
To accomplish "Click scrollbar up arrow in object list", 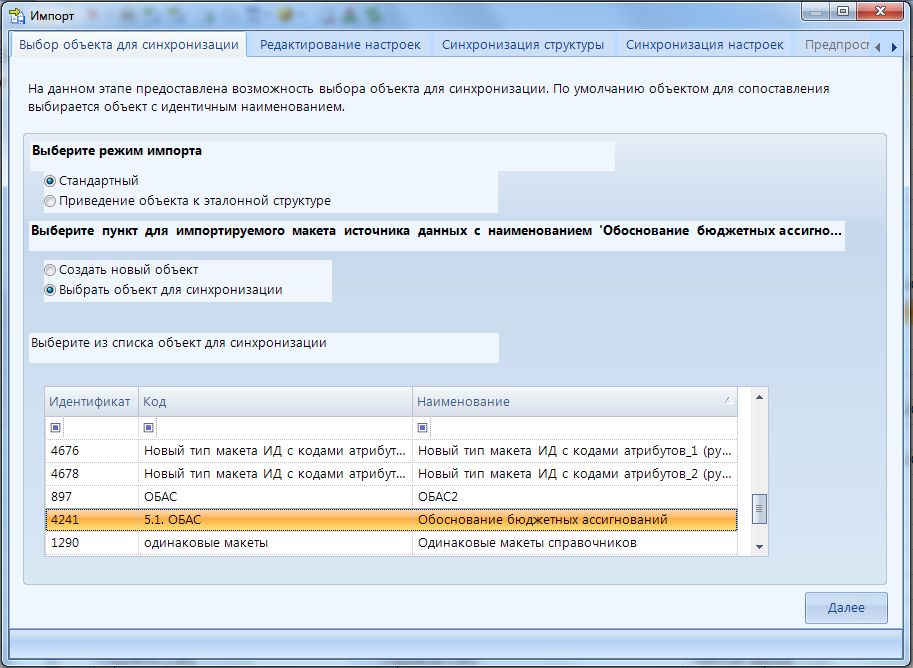I will coord(760,397).
